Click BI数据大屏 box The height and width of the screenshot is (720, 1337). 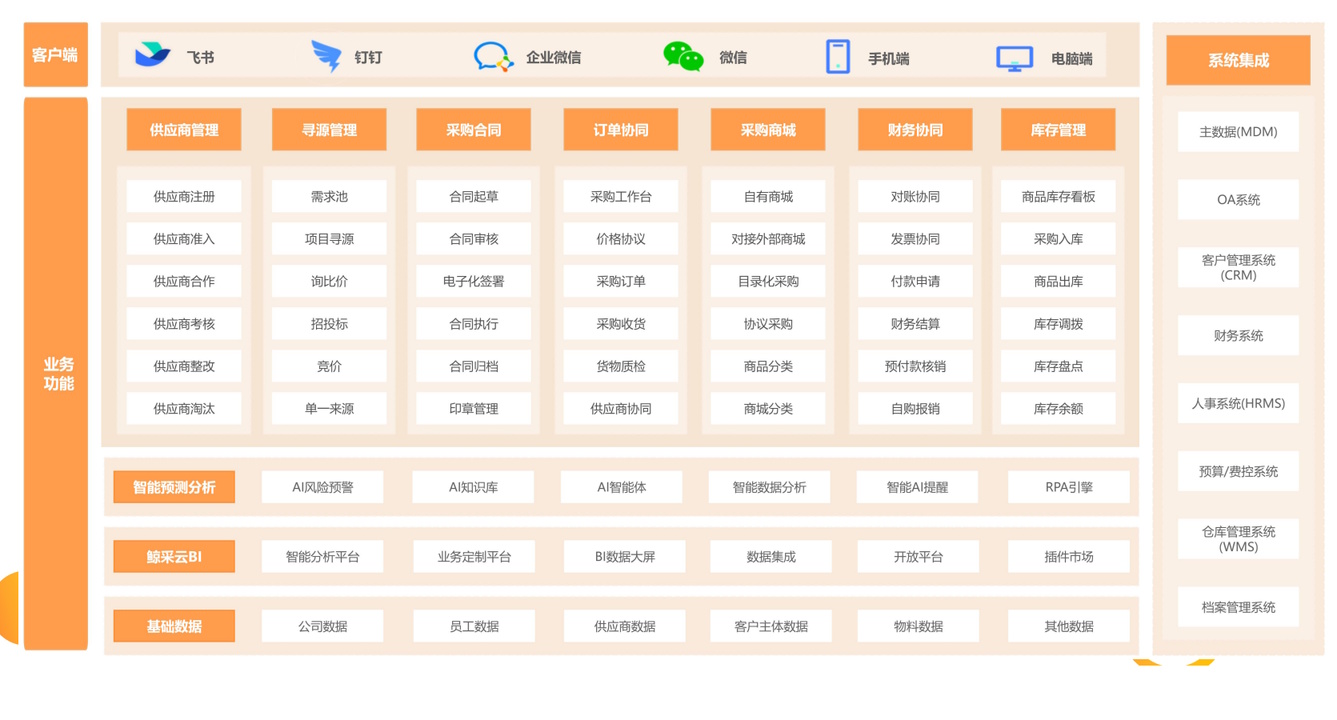(x=625, y=556)
